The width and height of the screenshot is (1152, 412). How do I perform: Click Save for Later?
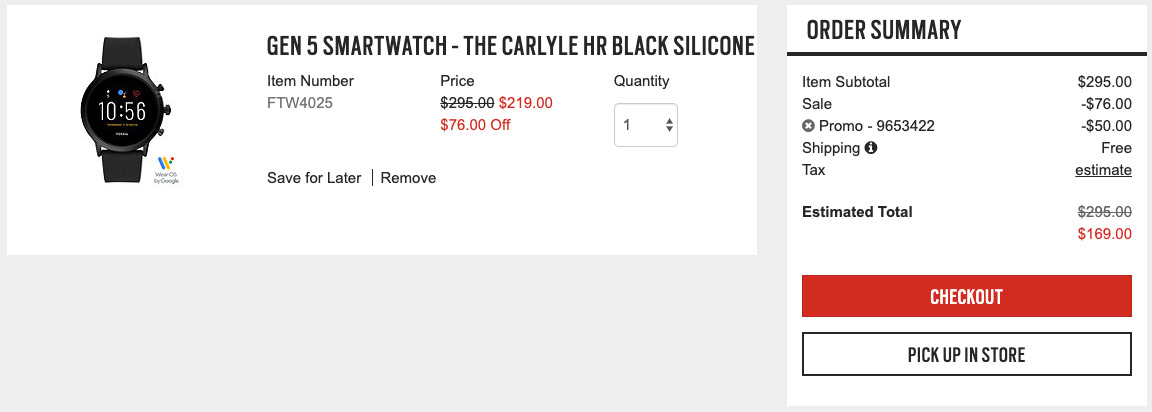point(314,178)
